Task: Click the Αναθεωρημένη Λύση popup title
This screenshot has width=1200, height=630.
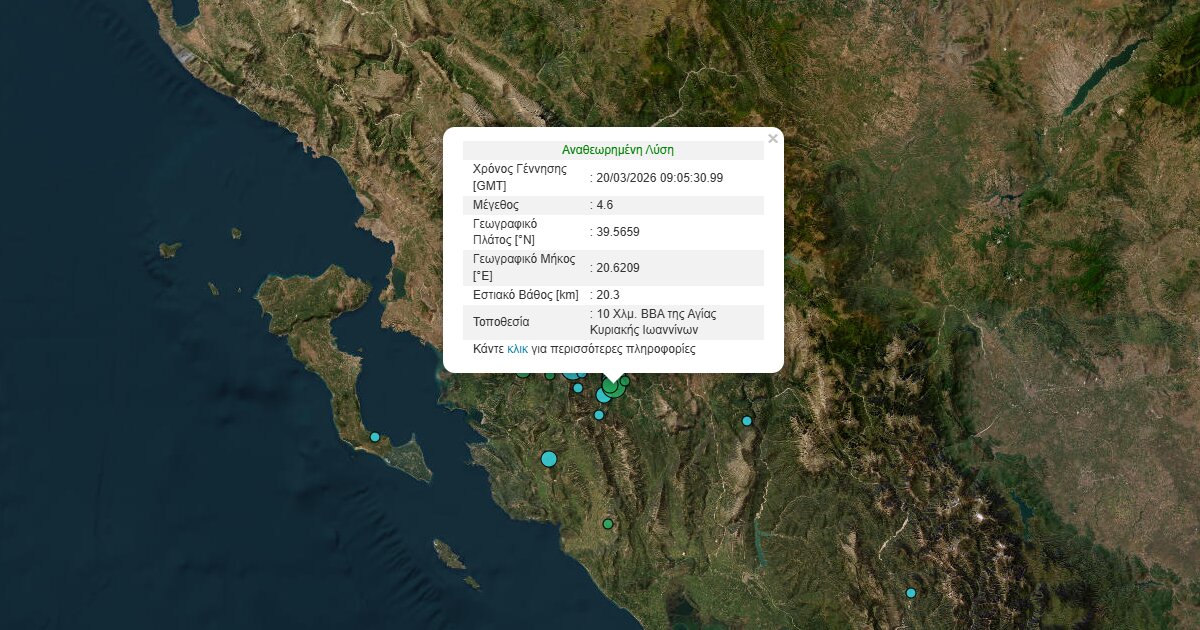Action: coord(617,150)
